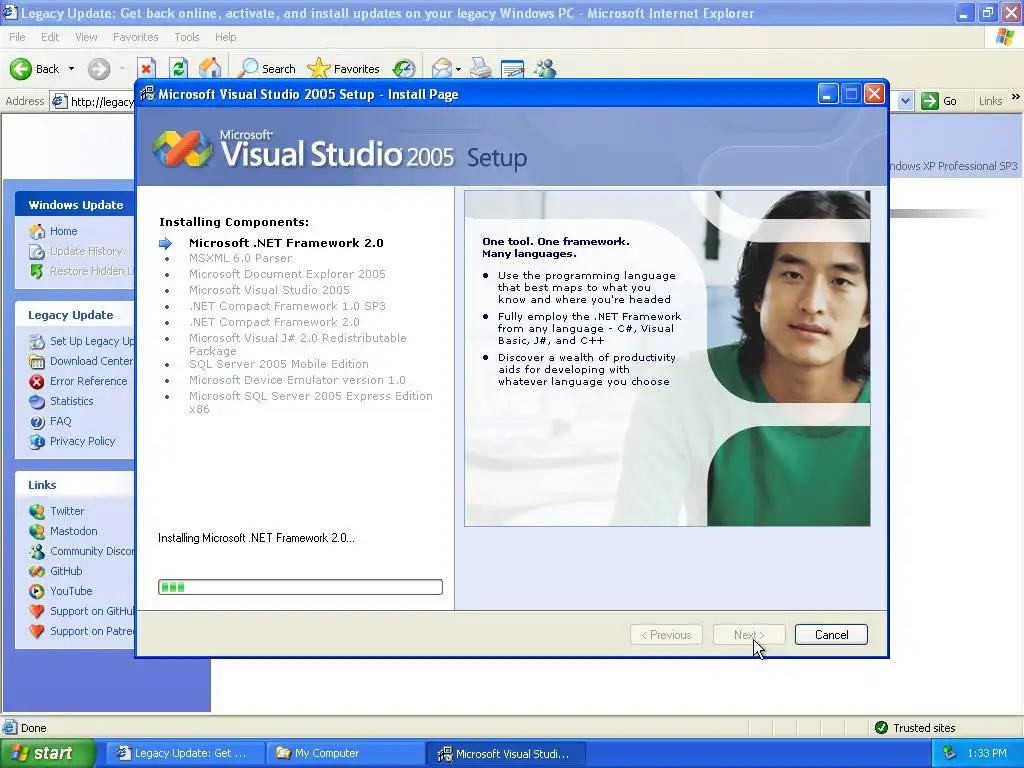Open the File menu in Internet Explorer
Image resolution: width=1024 pixels, height=768 pixels.
tap(17, 37)
